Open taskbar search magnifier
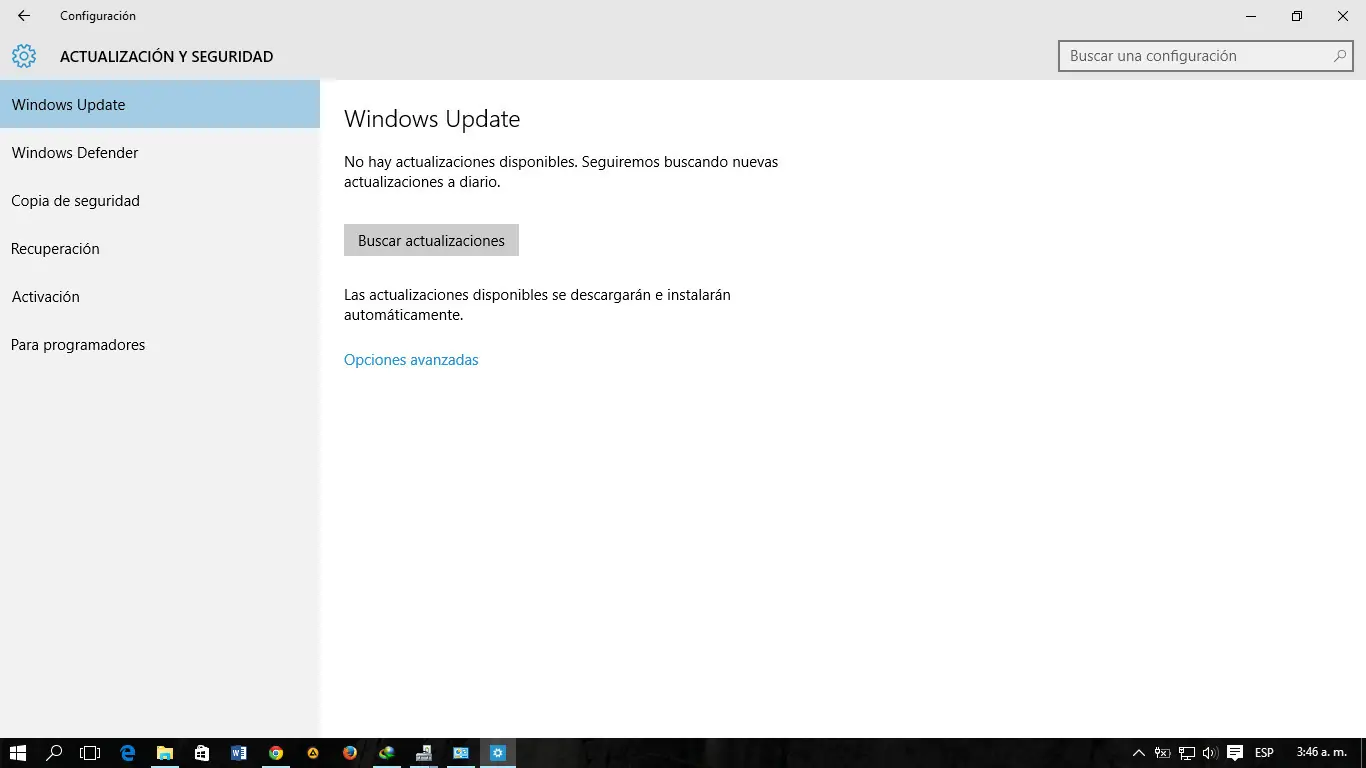Screen dimensions: 1366x768 coord(55,753)
